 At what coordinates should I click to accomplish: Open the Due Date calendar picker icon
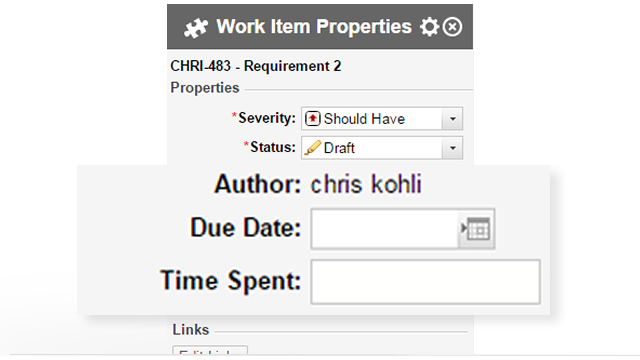click(x=476, y=229)
